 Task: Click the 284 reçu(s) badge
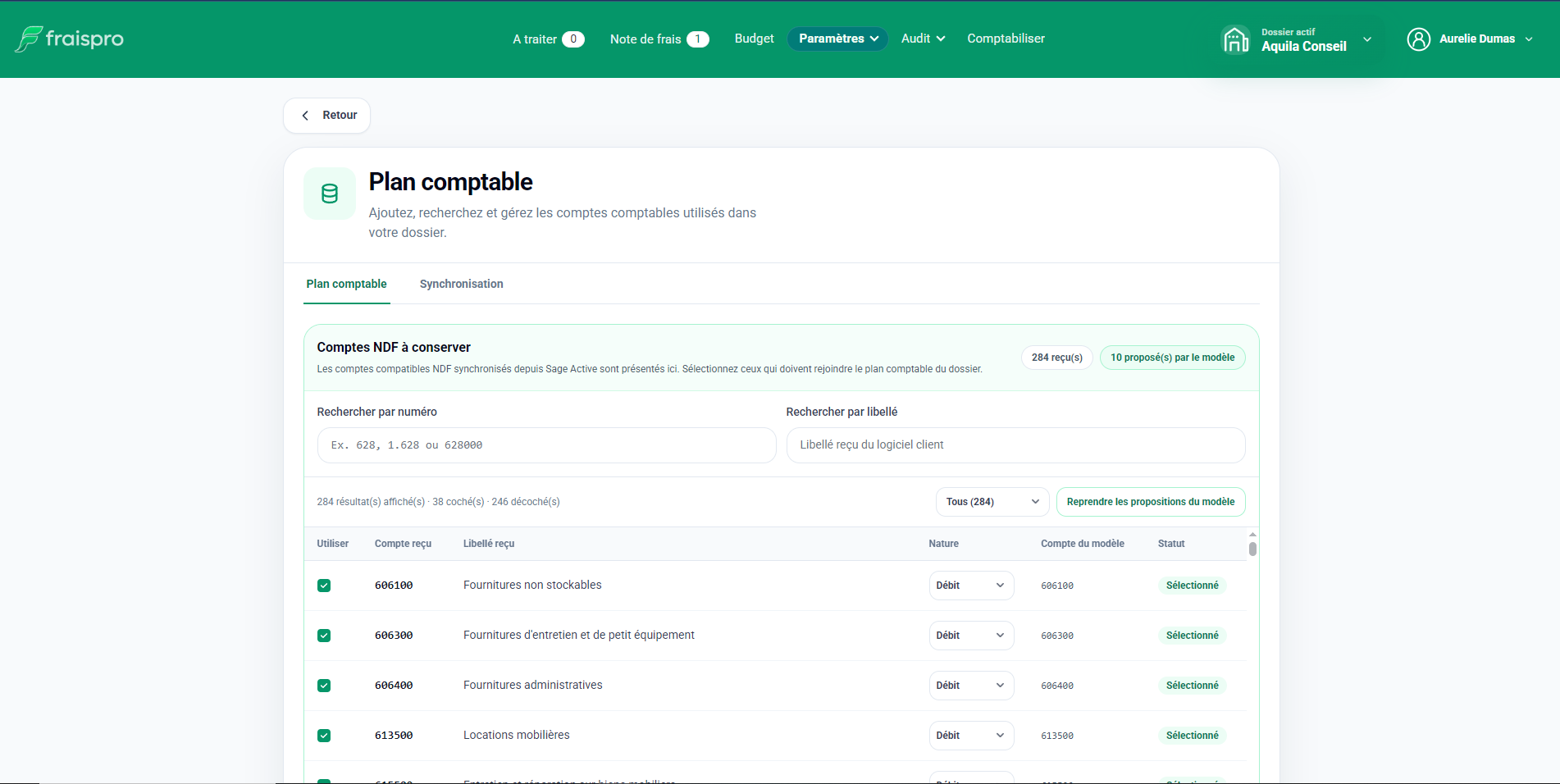point(1056,358)
